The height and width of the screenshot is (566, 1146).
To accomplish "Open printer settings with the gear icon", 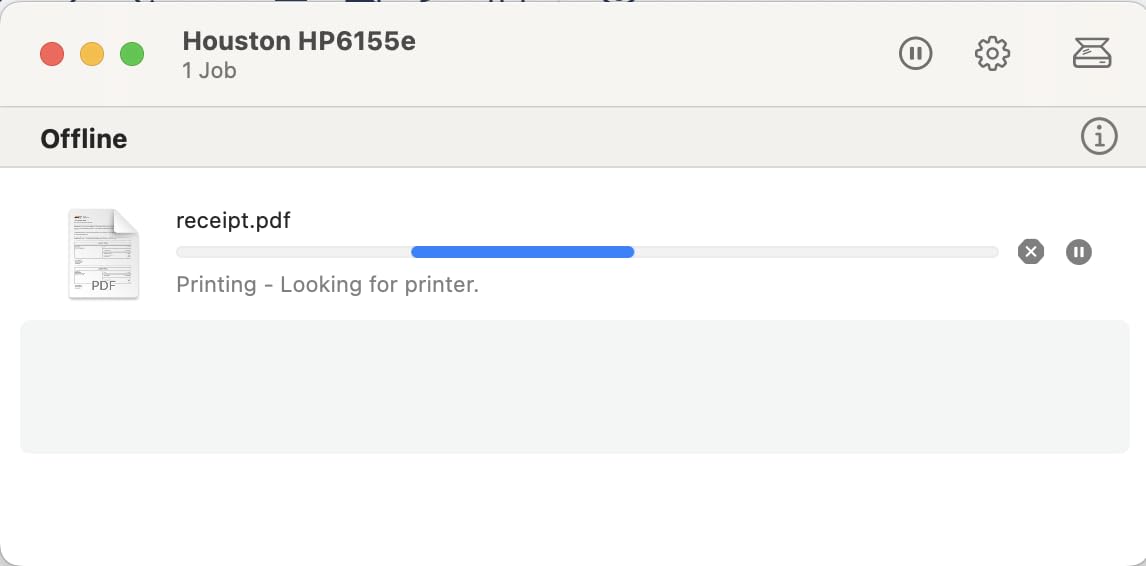I will tap(992, 53).
